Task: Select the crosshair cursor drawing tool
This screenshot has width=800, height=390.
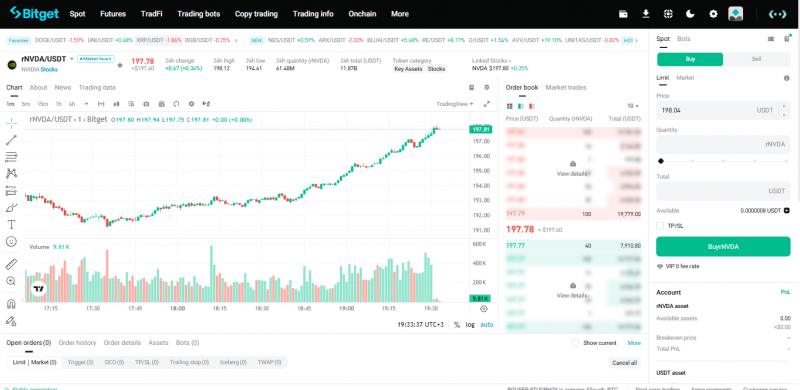Action: (11, 123)
